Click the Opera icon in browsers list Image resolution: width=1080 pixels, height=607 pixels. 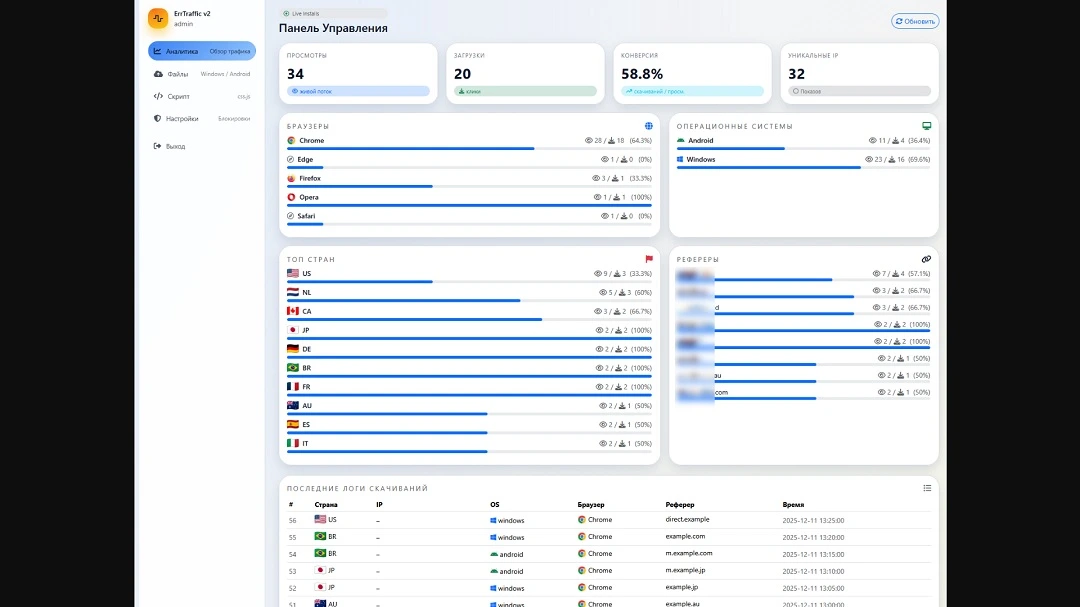click(x=291, y=197)
